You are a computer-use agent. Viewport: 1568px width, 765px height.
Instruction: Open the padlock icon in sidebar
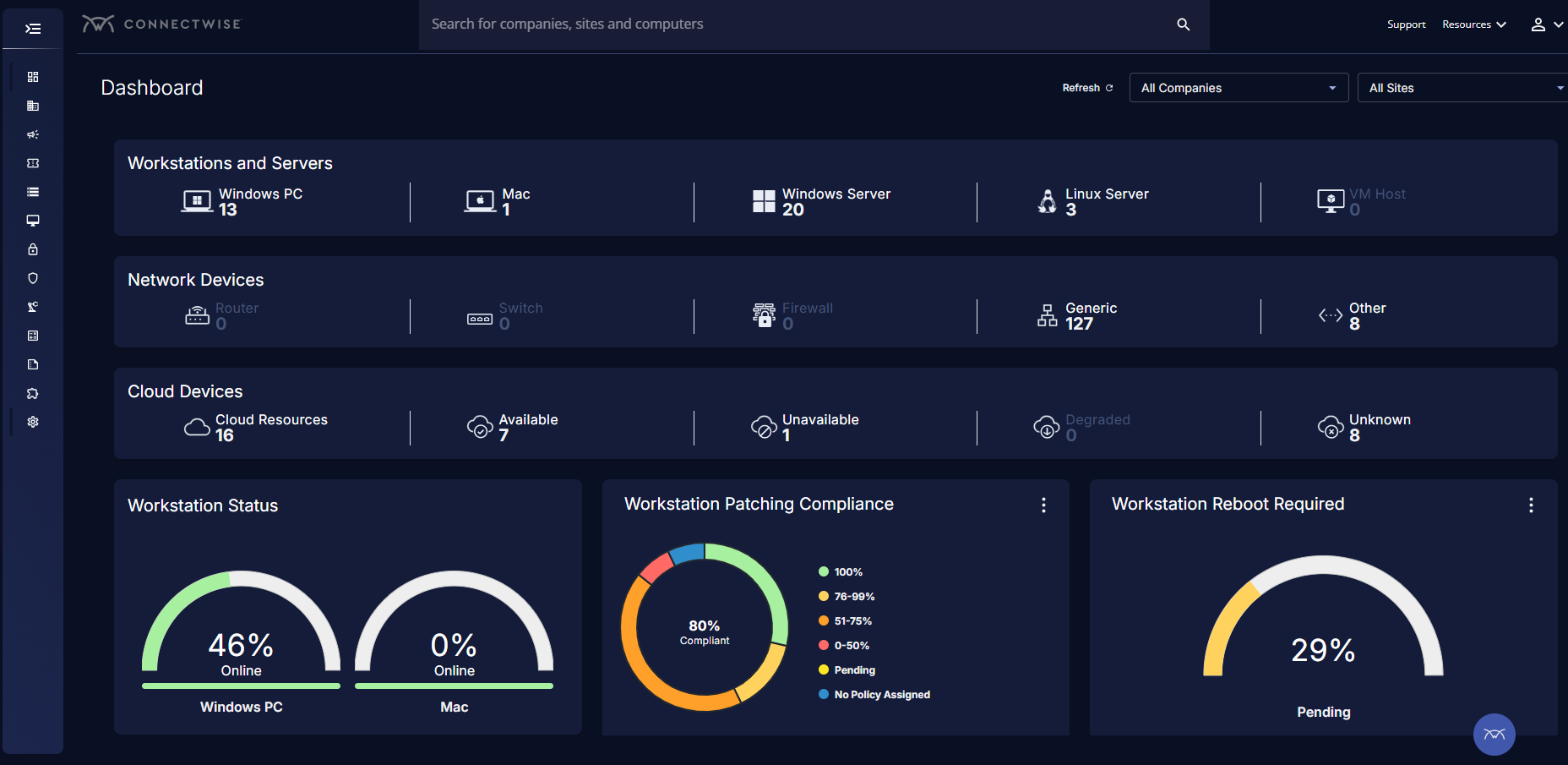[33, 249]
